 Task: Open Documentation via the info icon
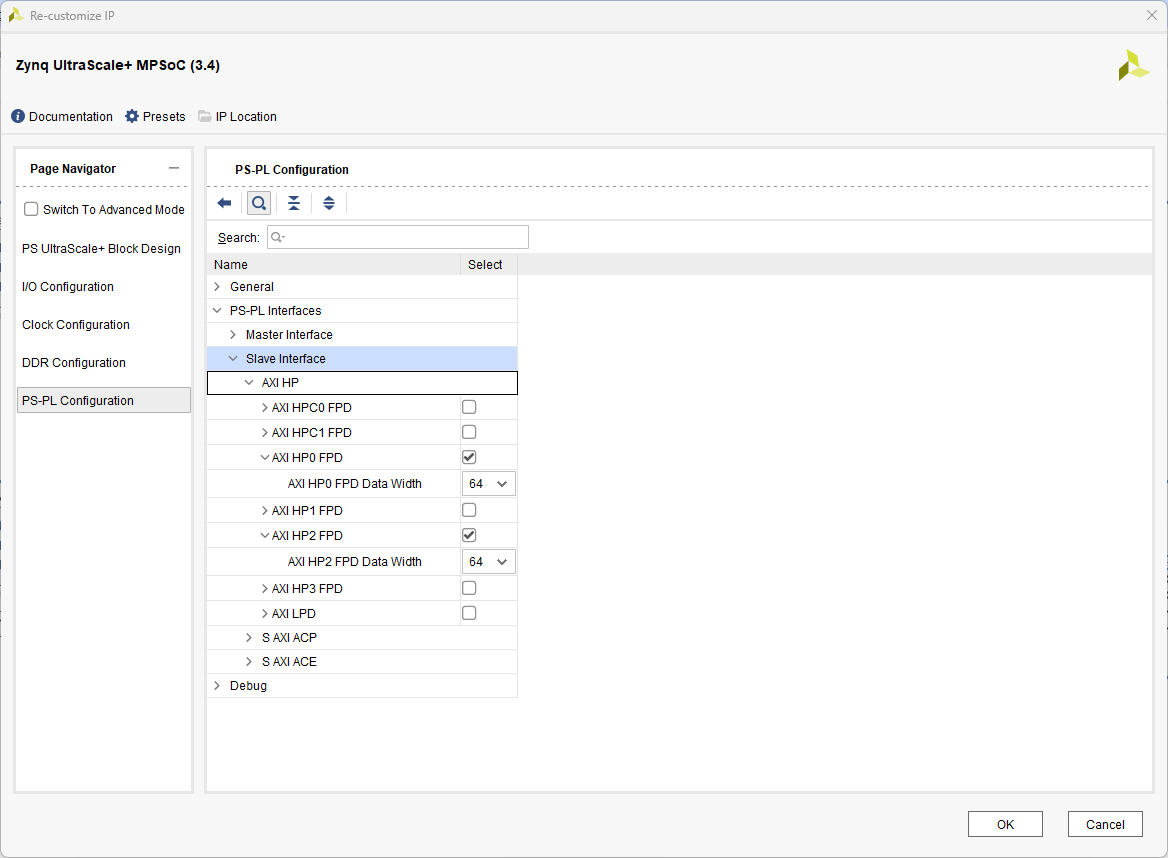pos(18,117)
